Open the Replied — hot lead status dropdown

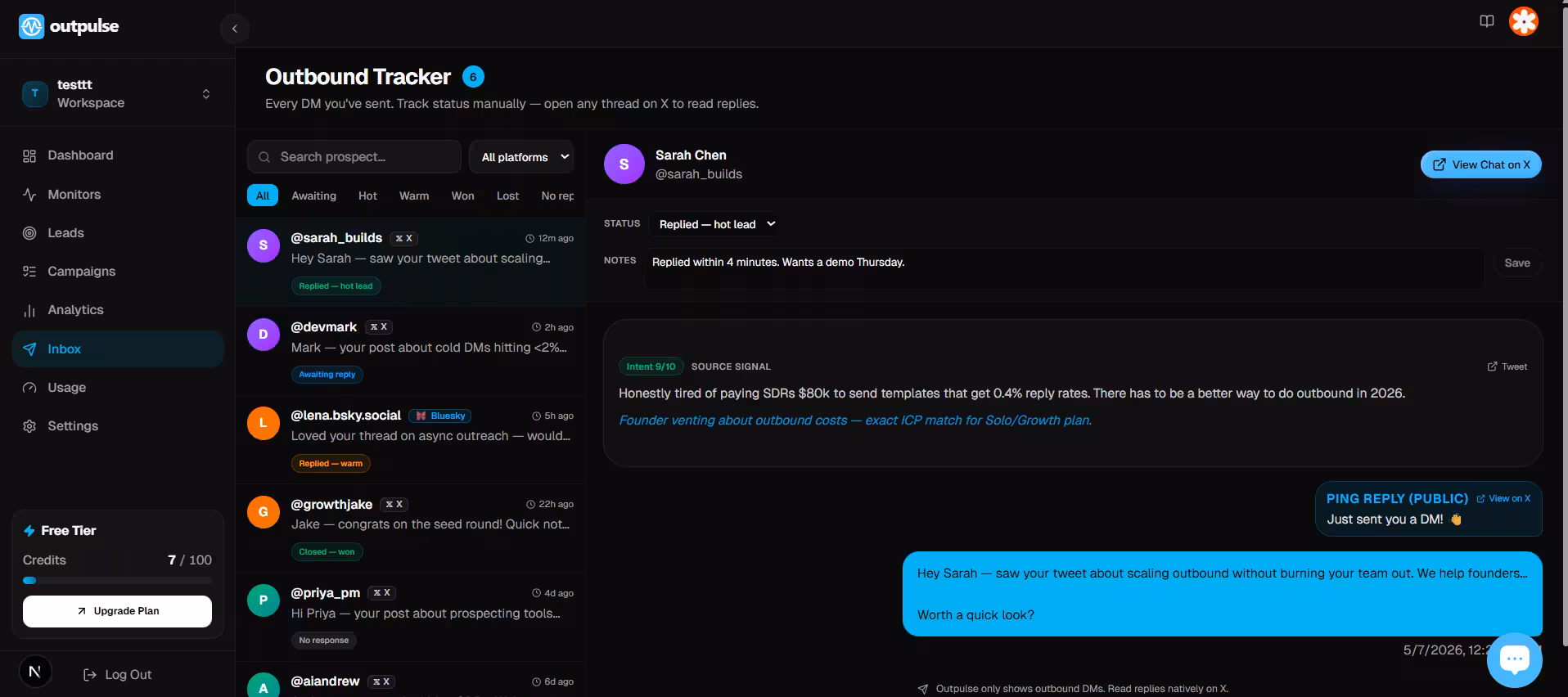[714, 224]
